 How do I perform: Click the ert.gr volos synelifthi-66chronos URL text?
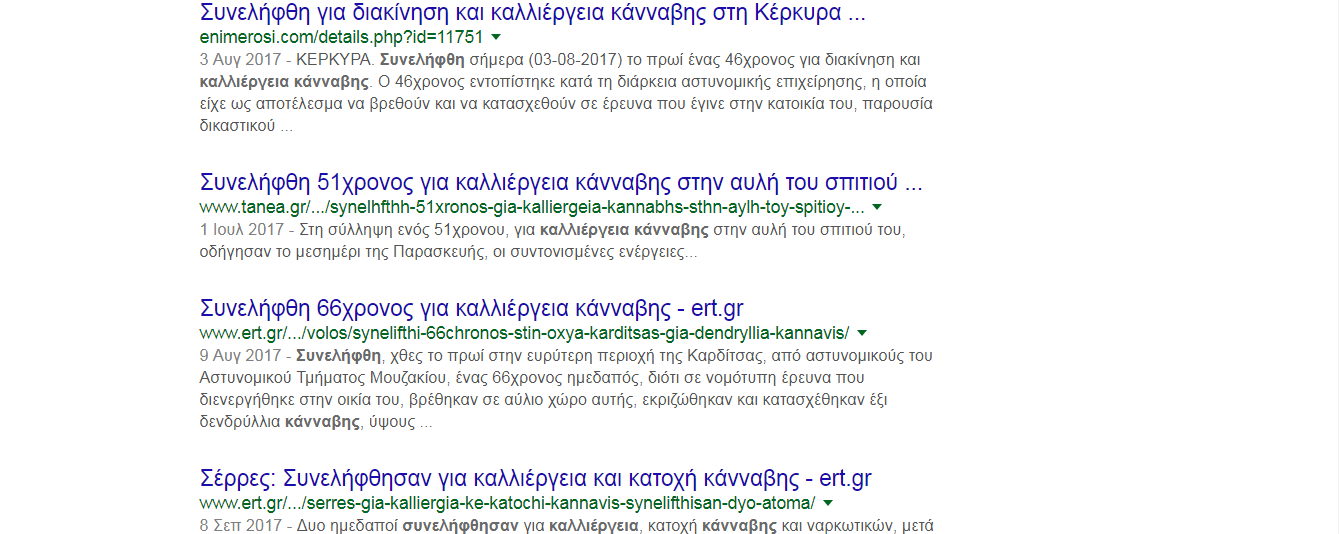tap(524, 332)
